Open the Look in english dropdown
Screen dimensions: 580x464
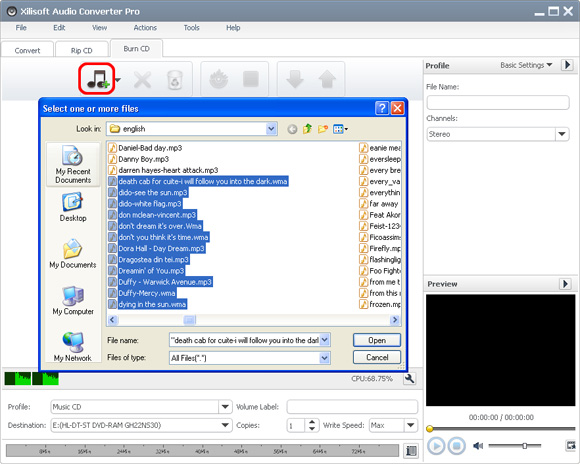point(271,129)
